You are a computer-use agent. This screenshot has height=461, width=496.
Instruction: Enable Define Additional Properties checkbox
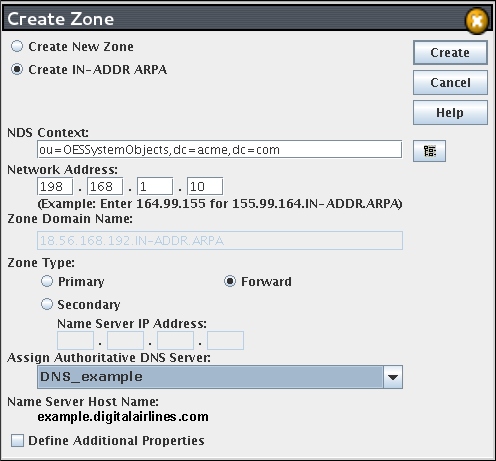point(17,440)
